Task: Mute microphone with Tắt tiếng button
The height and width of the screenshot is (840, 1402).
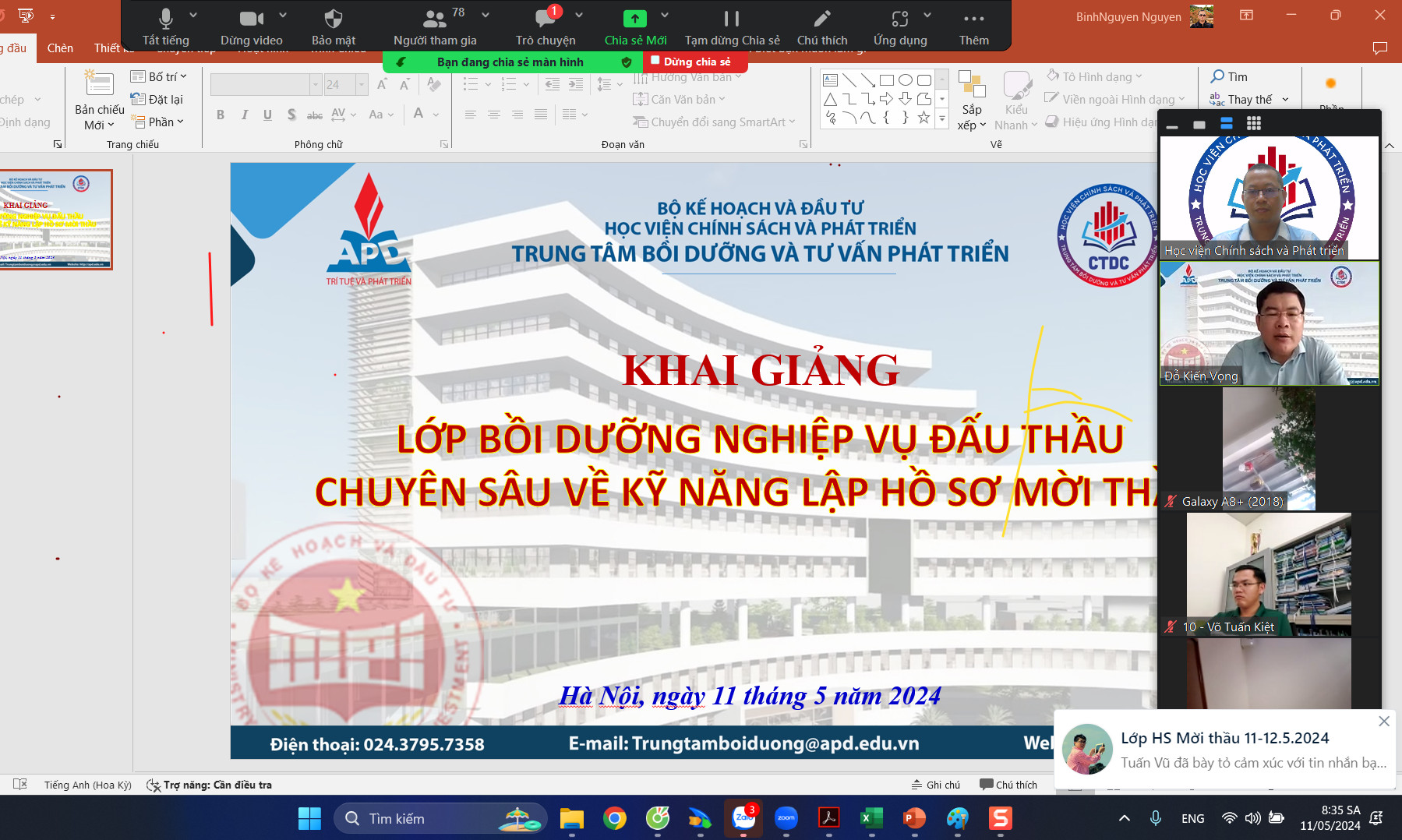Action: (165, 19)
